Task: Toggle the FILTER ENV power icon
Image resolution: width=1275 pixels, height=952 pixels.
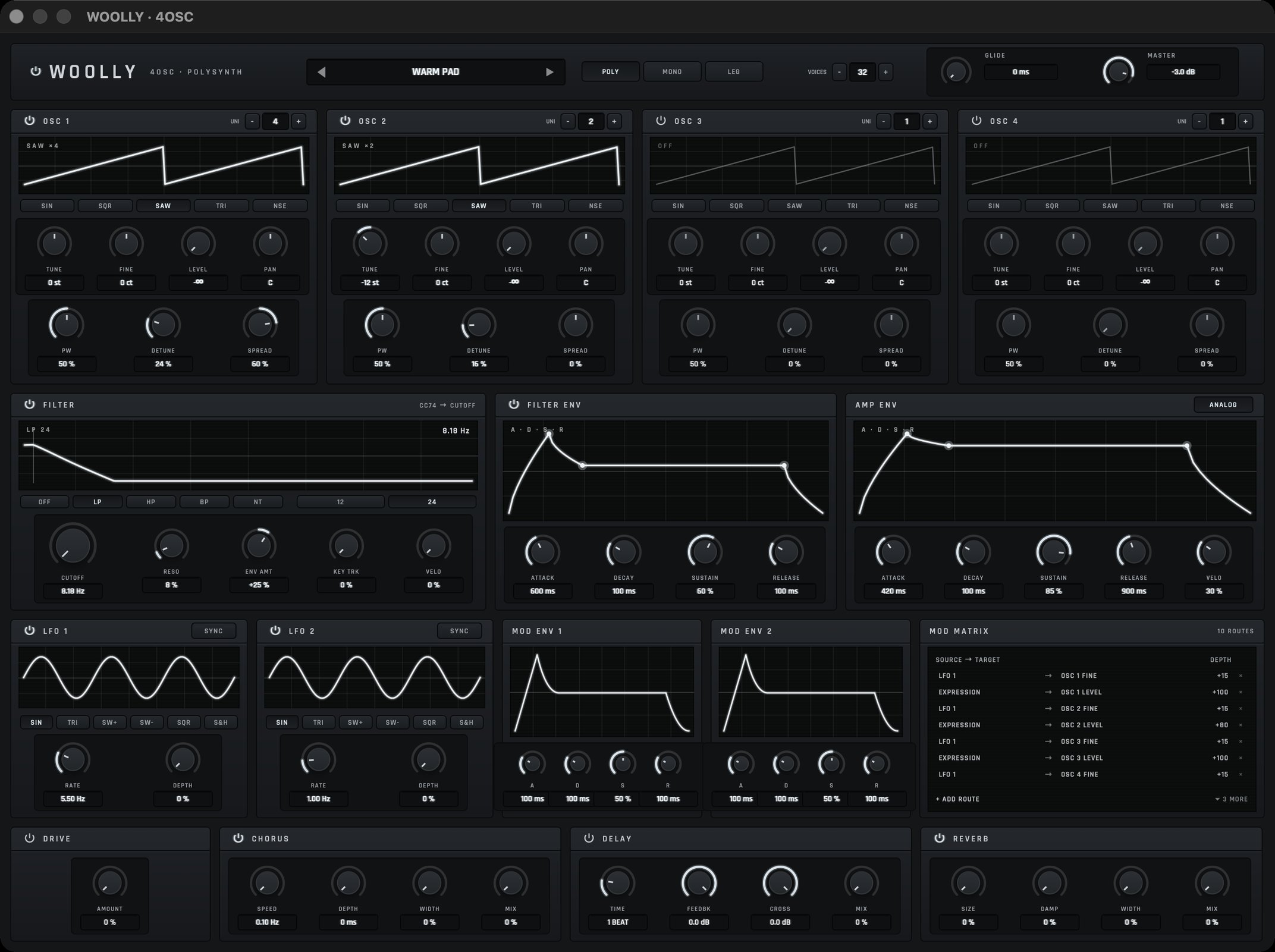Action: 514,404
